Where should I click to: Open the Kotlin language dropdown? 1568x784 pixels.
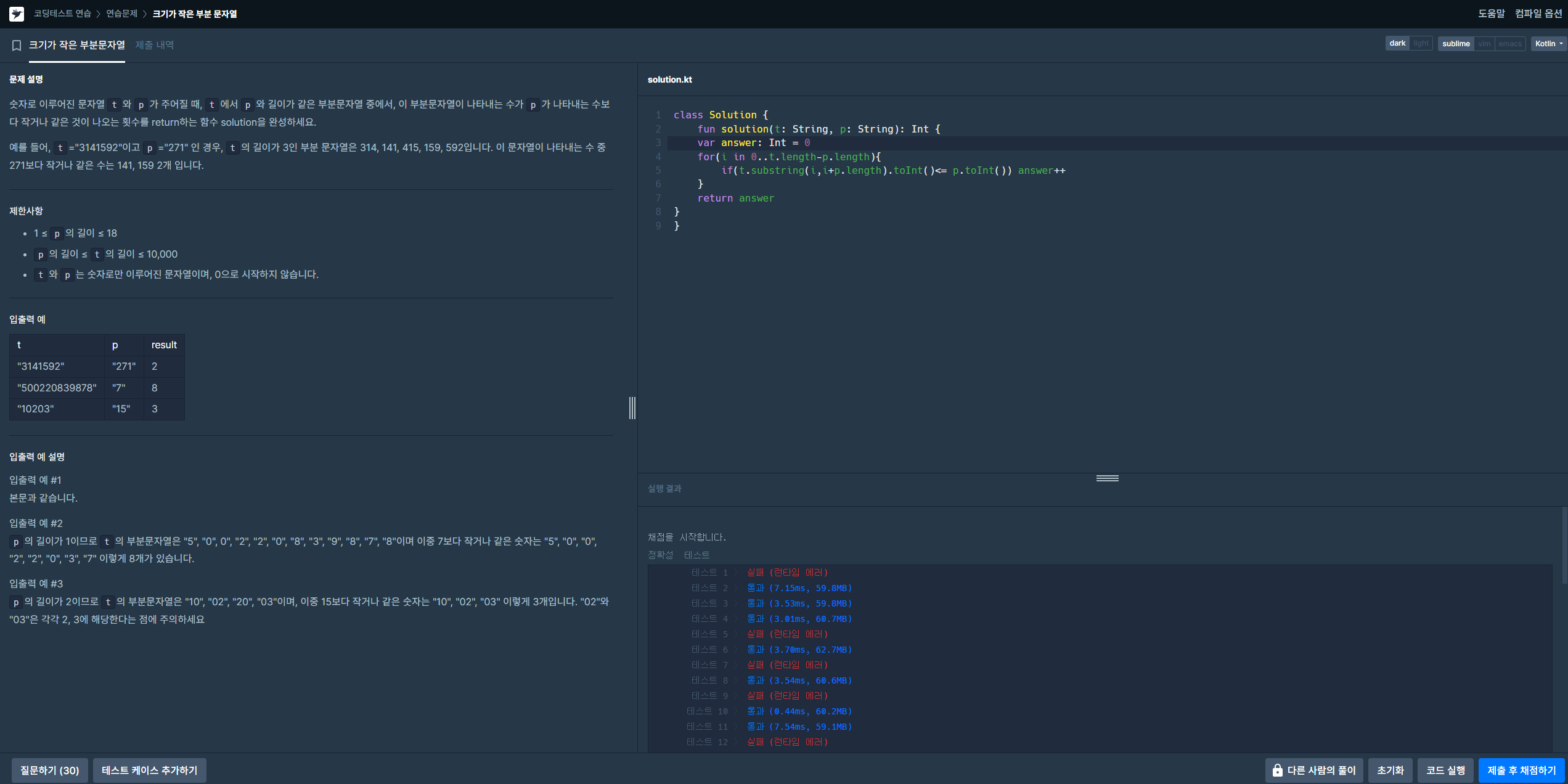pos(1548,43)
